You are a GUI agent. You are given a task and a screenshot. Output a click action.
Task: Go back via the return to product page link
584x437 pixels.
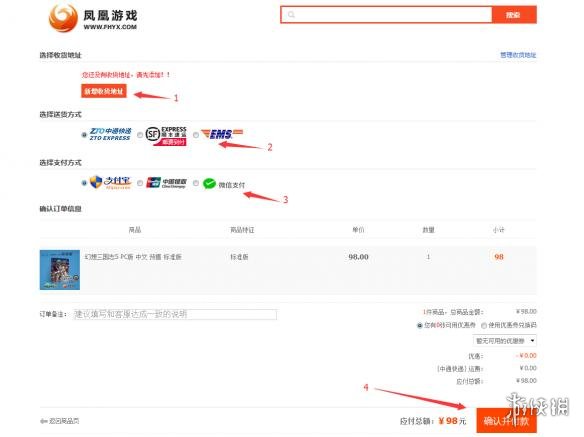point(60,421)
